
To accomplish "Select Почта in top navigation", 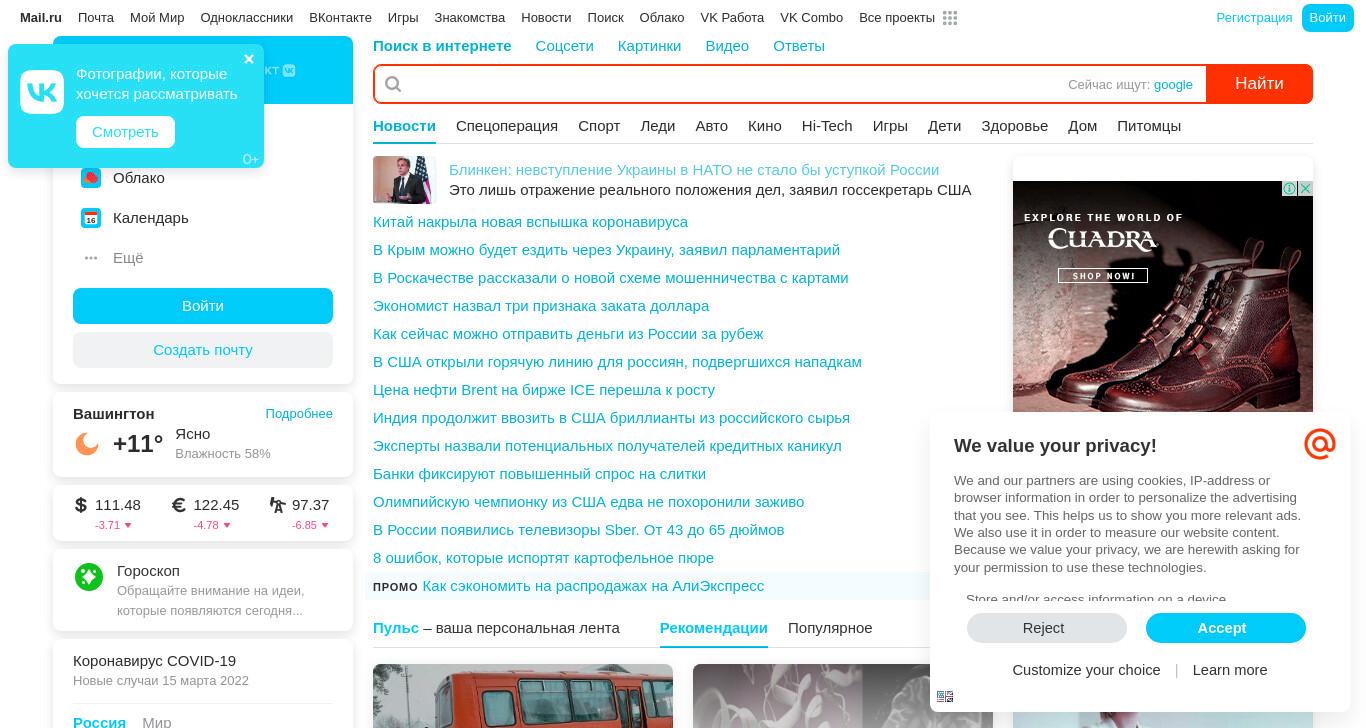I will coord(96,18).
